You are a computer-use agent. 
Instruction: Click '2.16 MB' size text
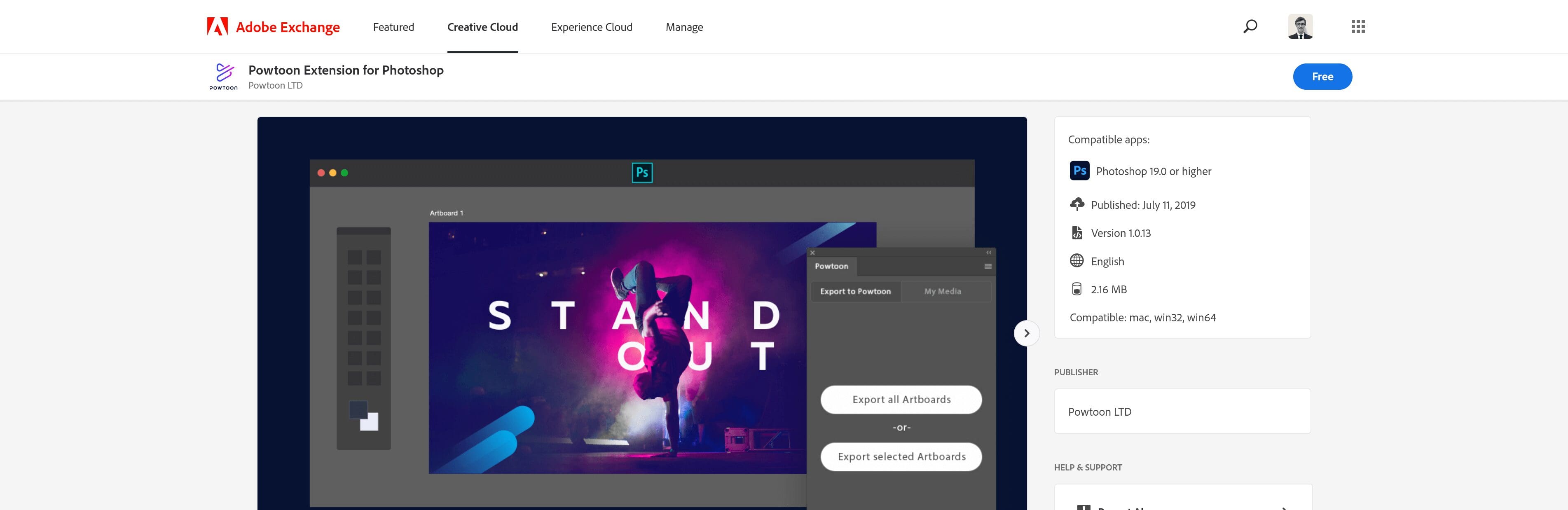click(1108, 290)
